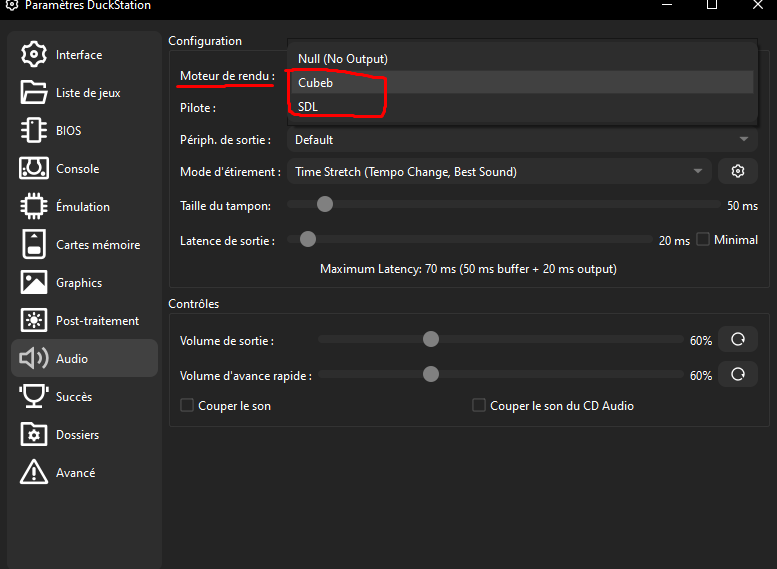Image resolution: width=777 pixels, height=569 pixels.
Task: Click the Volume de sortie slider handle
Action: tap(431, 339)
